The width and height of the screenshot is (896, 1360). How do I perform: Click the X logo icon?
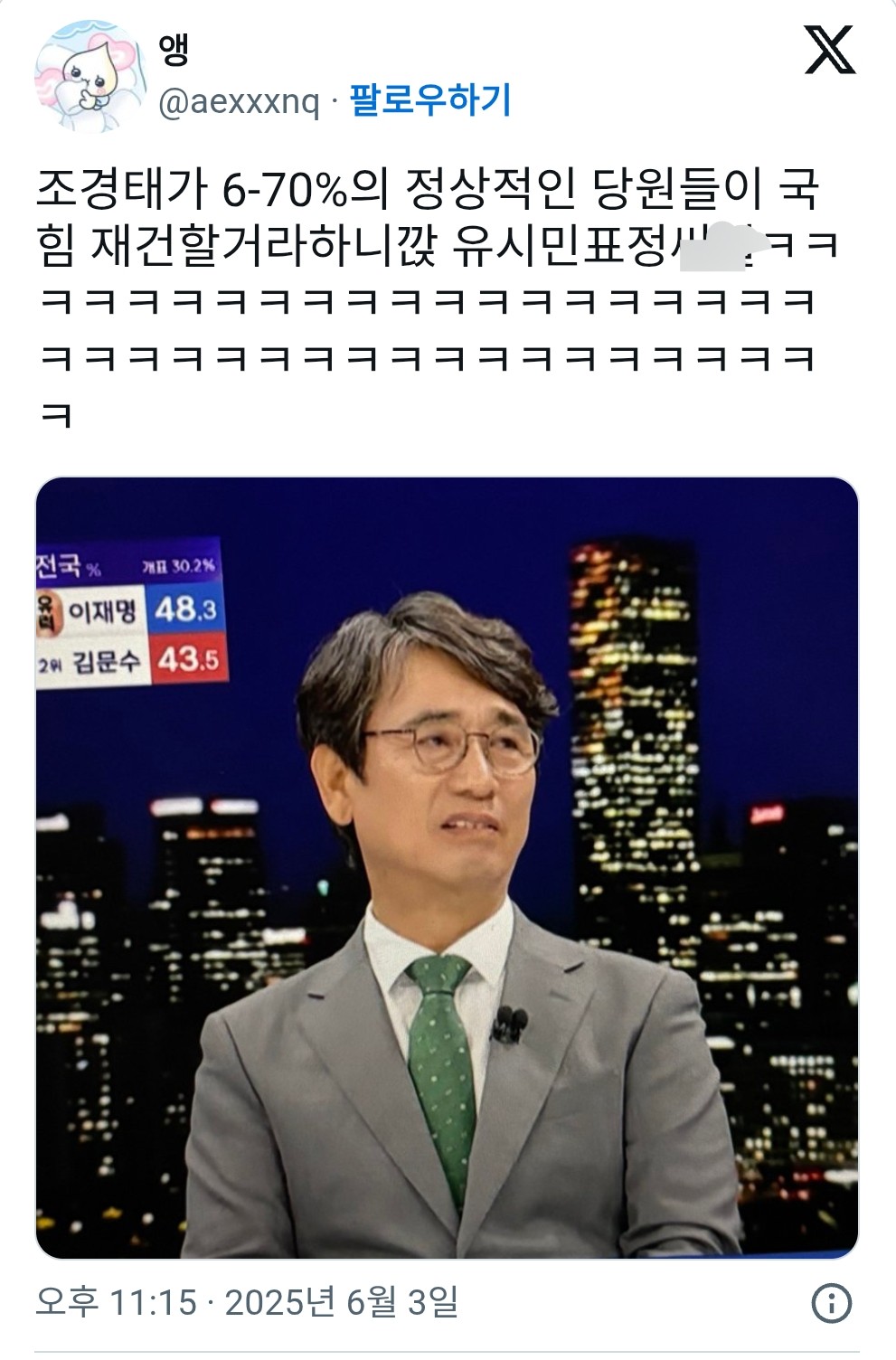[x=830, y=51]
